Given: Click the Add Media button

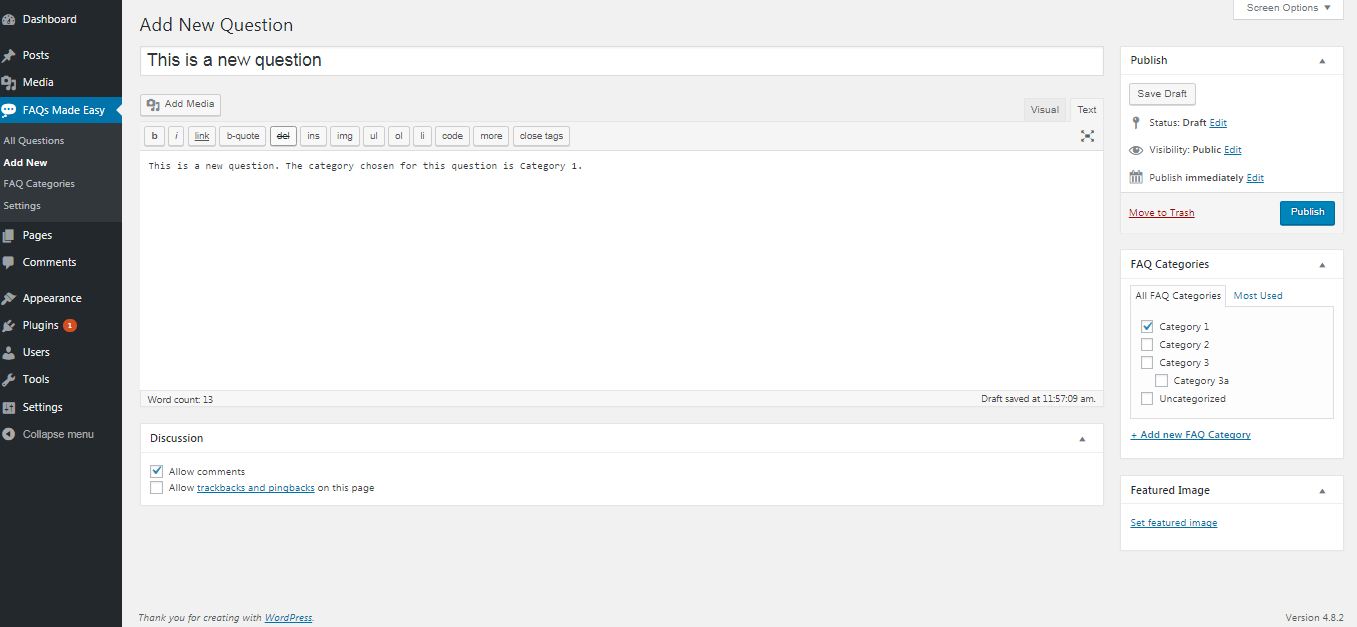Looking at the screenshot, I should pyautogui.click(x=180, y=104).
